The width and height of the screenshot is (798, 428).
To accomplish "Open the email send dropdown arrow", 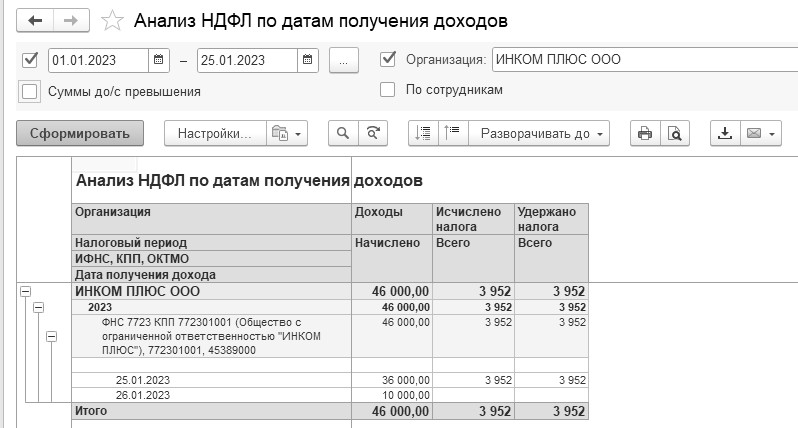I will [x=772, y=134].
